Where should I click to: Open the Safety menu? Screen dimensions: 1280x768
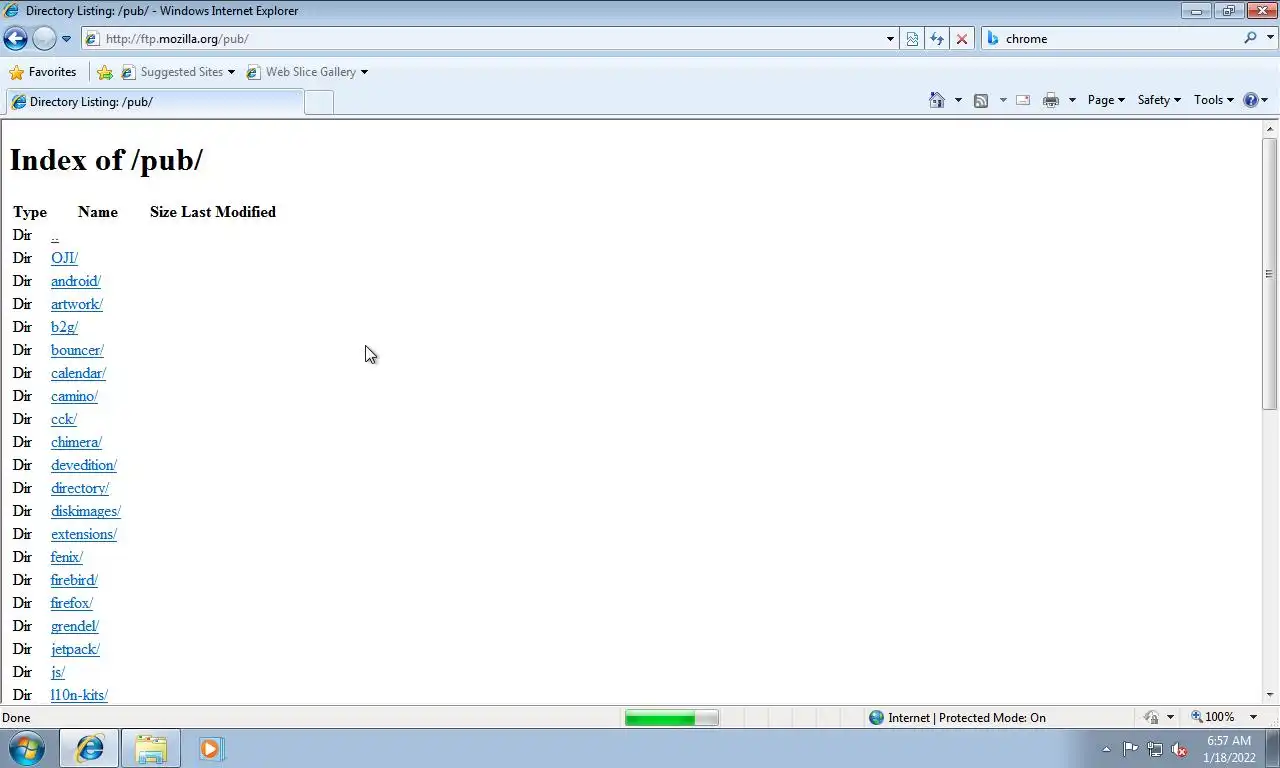click(x=1159, y=100)
